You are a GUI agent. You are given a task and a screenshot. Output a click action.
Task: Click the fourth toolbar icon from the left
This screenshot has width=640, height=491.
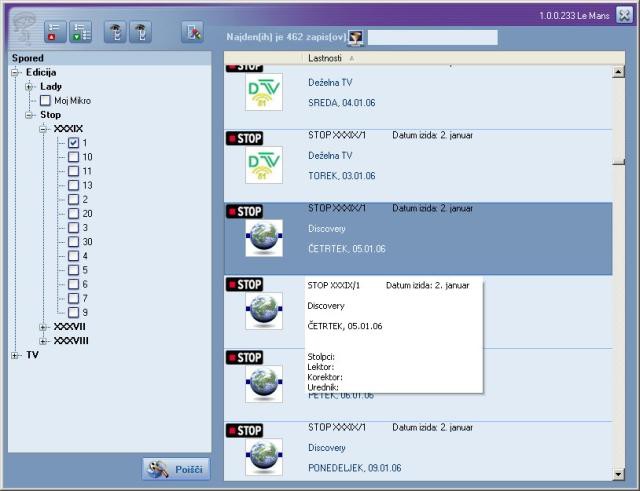click(x=143, y=31)
